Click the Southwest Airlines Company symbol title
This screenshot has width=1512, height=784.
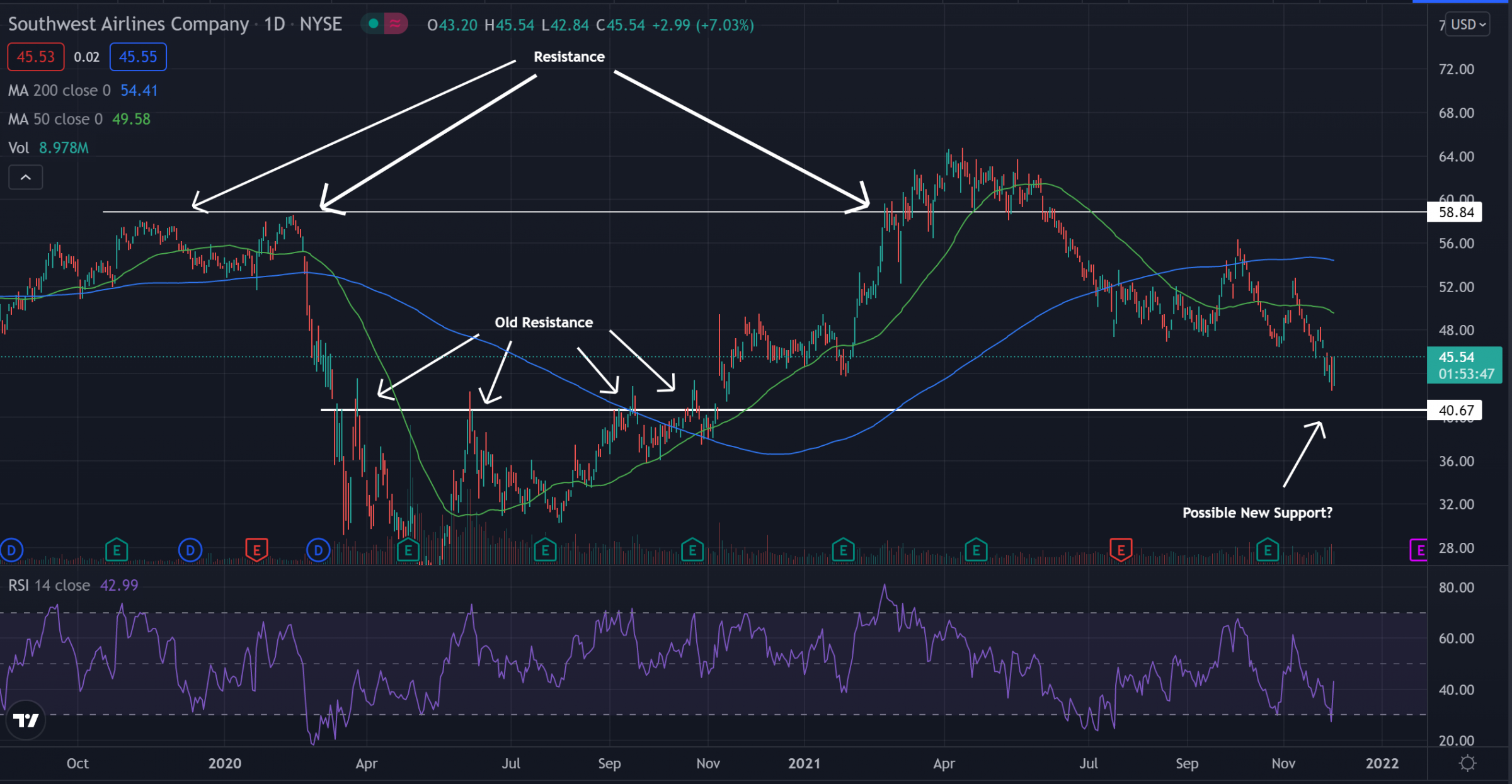point(129,24)
